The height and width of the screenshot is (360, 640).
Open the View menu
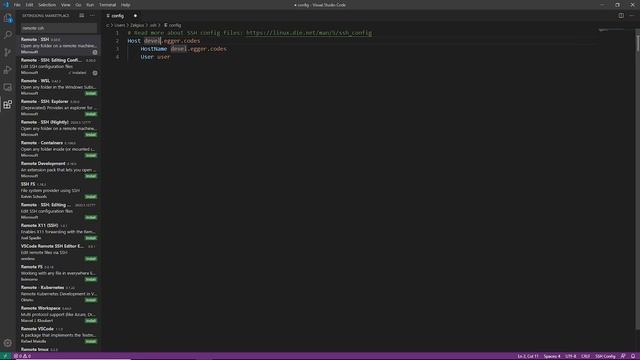tap(65, 5)
